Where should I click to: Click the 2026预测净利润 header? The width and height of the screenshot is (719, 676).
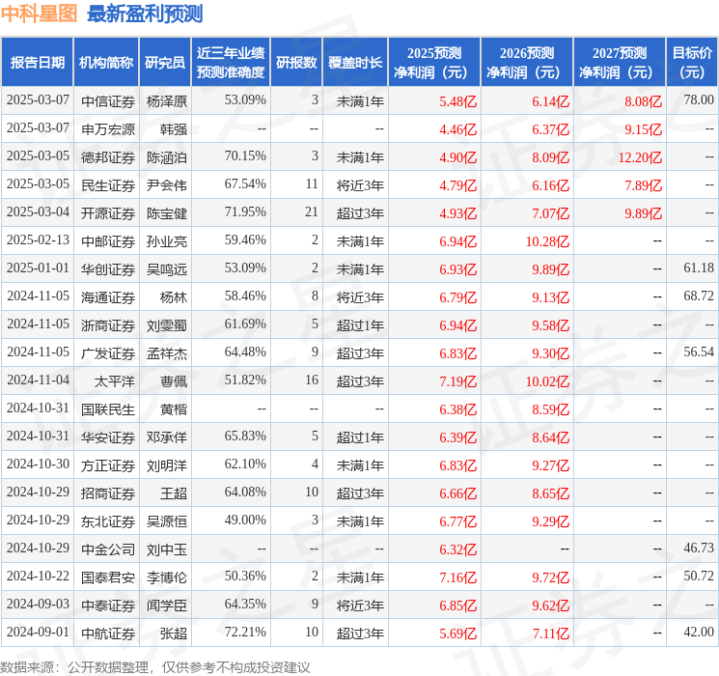tap(527, 62)
